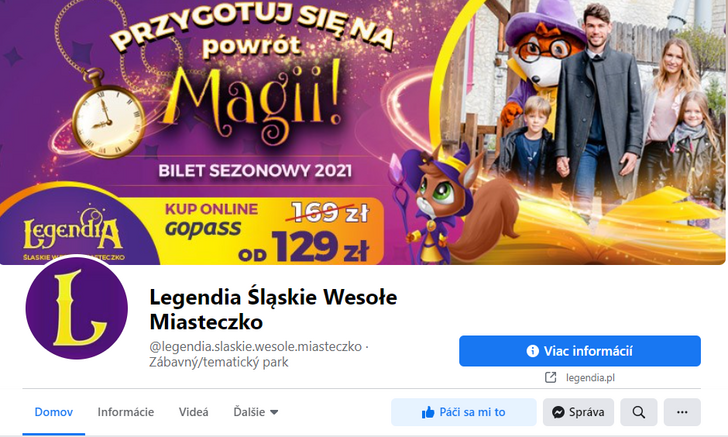Open the Informácie tab
728x437 pixels.
(126, 412)
